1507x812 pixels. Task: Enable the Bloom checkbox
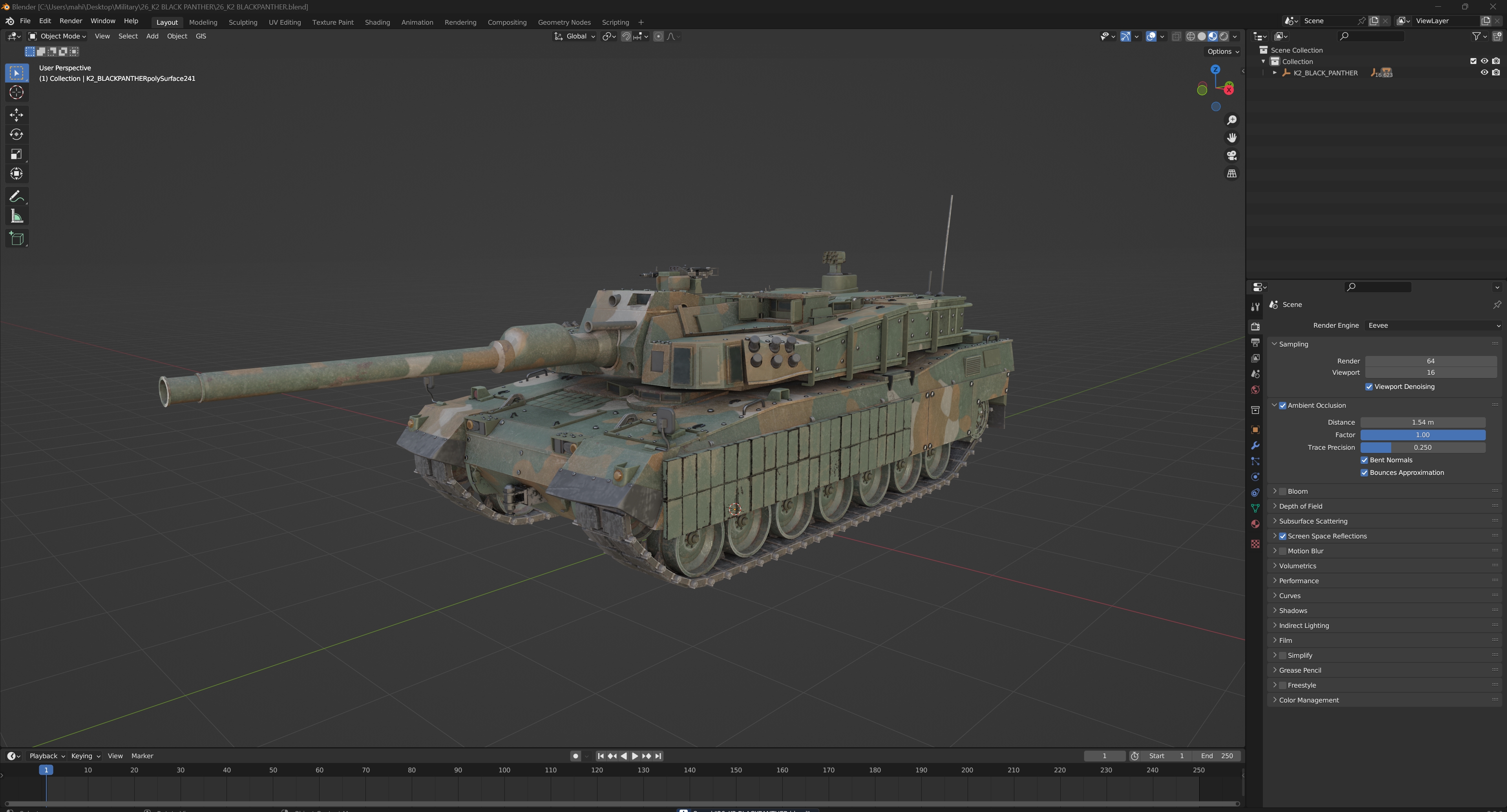click(x=1282, y=491)
